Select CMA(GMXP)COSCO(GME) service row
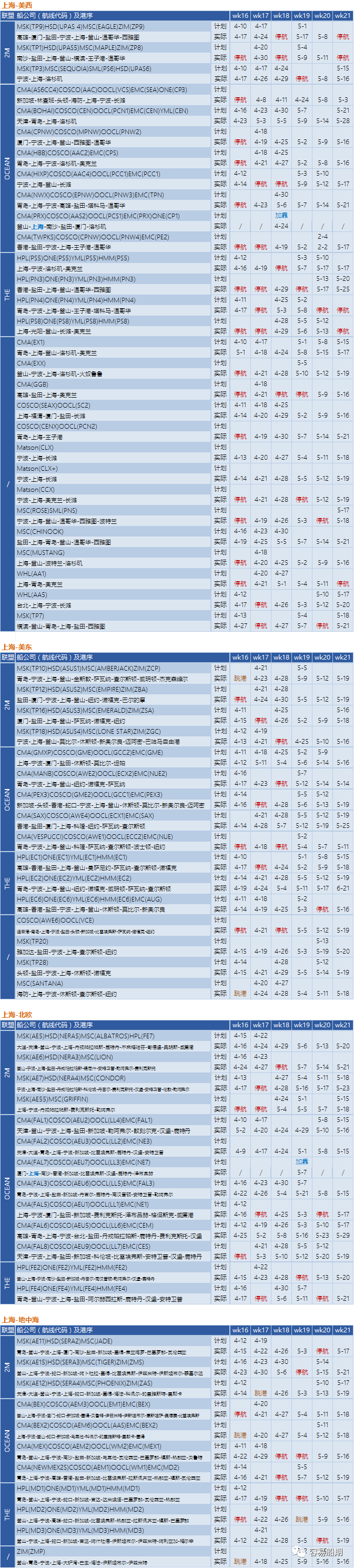Image resolution: width=354 pixels, height=1568 pixels. point(113,752)
